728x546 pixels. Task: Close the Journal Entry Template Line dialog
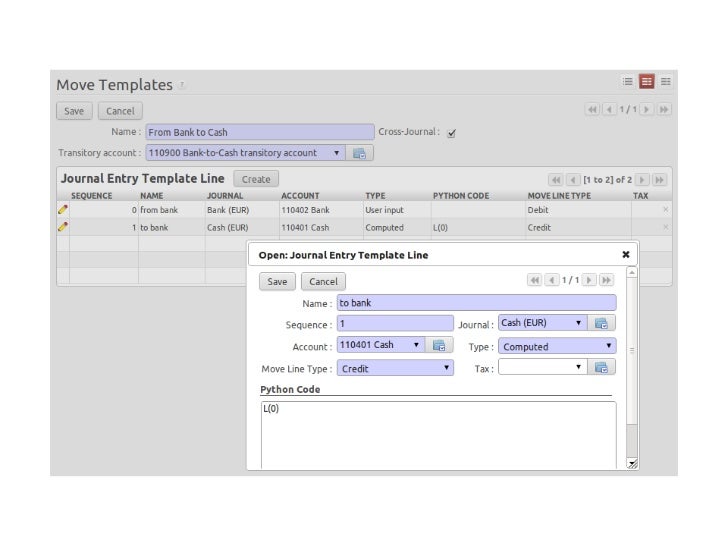point(626,254)
